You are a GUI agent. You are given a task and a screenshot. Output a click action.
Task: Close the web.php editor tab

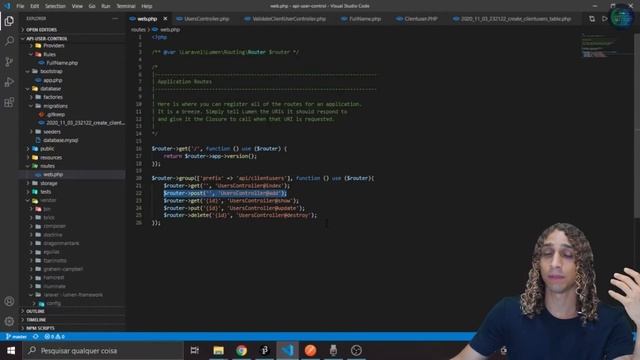[165, 19]
